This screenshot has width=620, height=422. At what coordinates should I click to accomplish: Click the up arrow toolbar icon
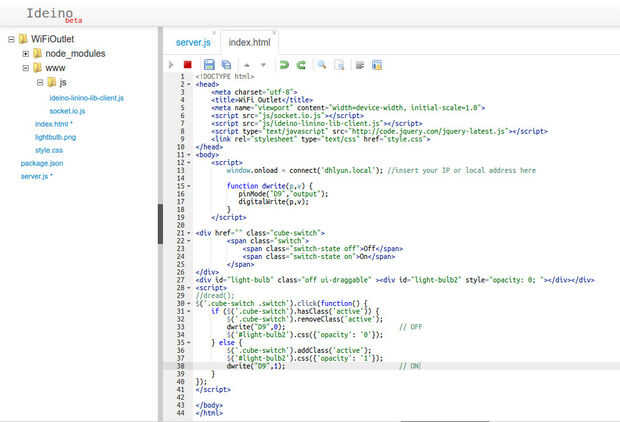click(x=247, y=65)
